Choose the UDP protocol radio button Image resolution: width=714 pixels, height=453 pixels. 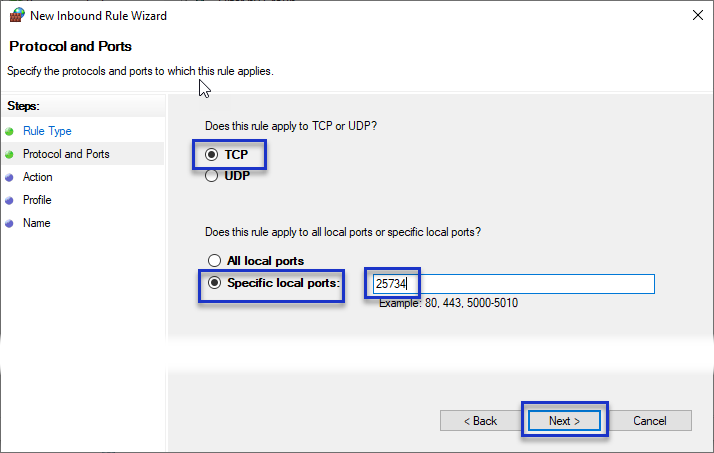211,176
